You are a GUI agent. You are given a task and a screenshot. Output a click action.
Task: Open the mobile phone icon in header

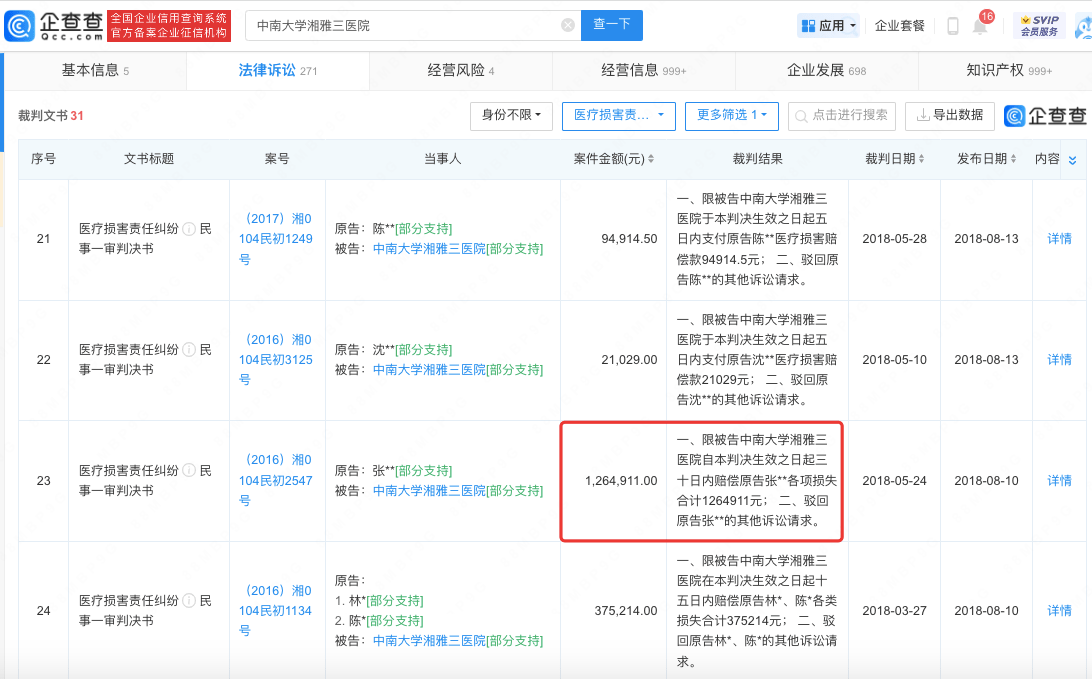tap(953, 26)
